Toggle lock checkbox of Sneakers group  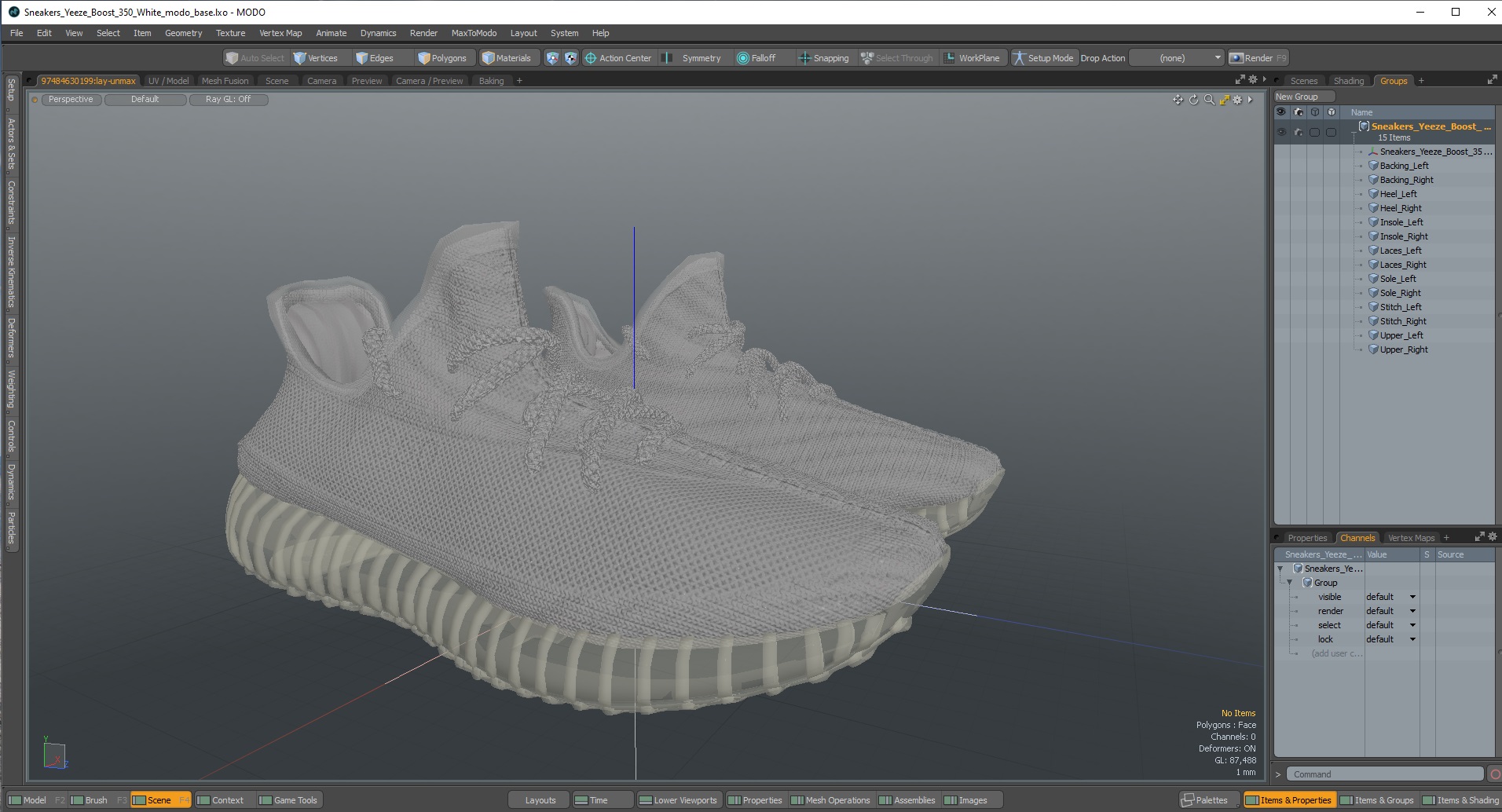[1331, 132]
